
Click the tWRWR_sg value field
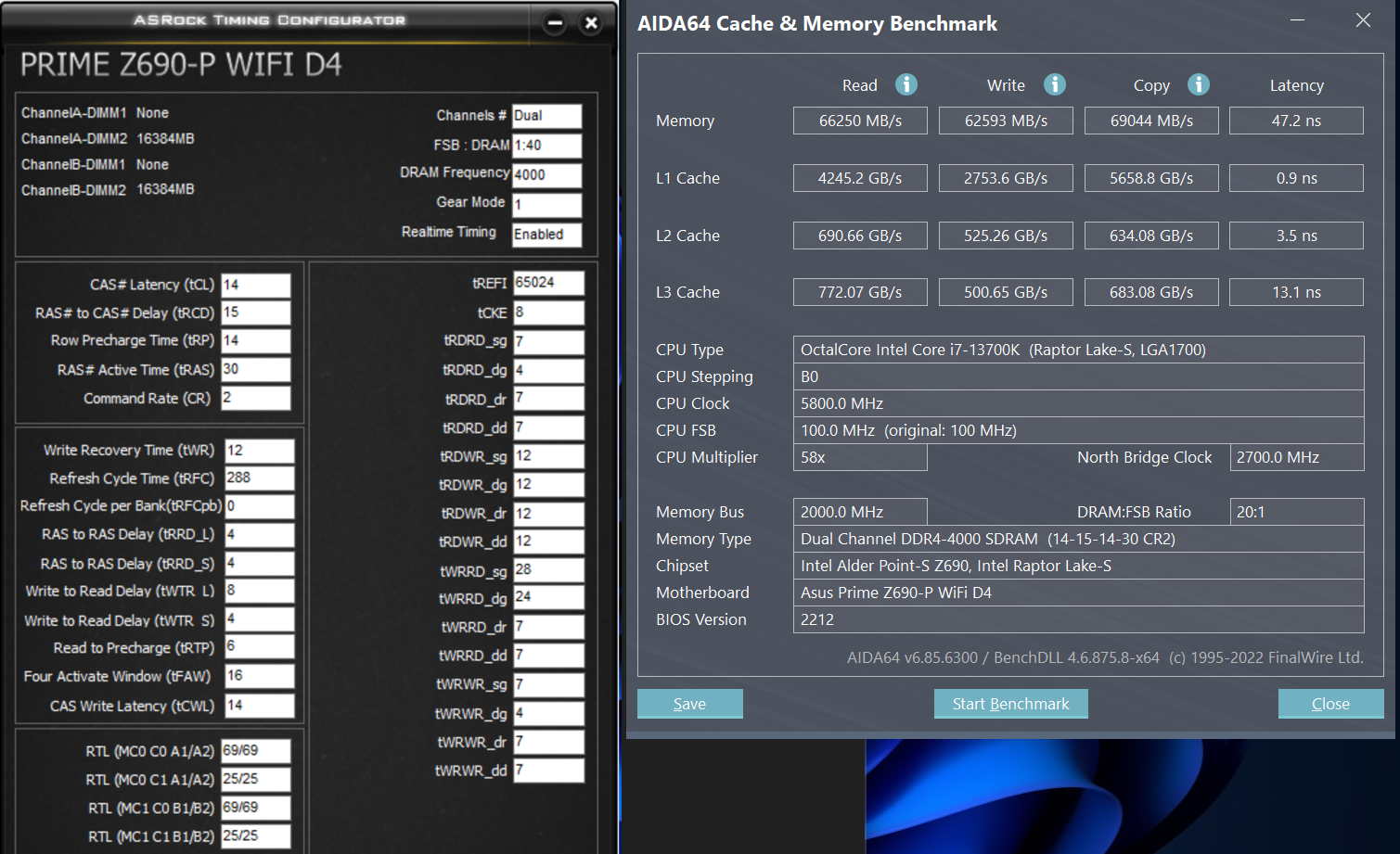(549, 684)
